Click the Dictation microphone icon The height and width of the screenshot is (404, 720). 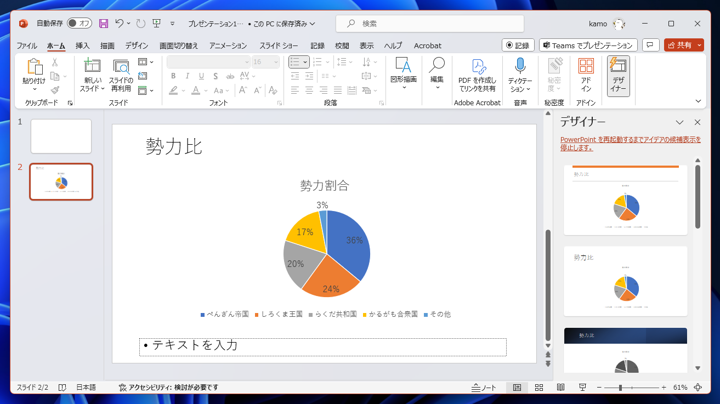tap(520, 66)
